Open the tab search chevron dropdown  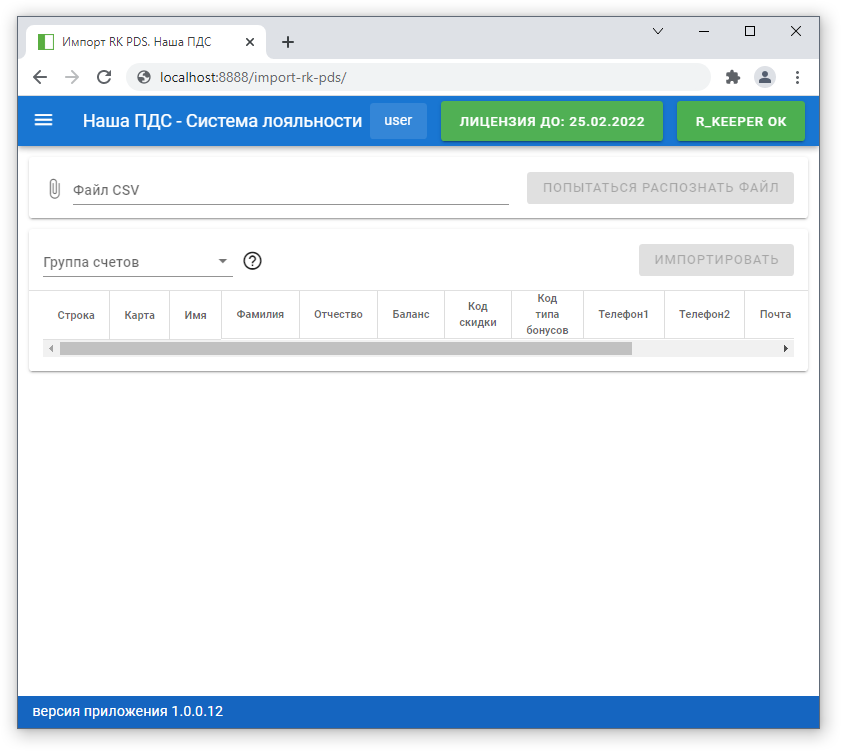pos(658,31)
